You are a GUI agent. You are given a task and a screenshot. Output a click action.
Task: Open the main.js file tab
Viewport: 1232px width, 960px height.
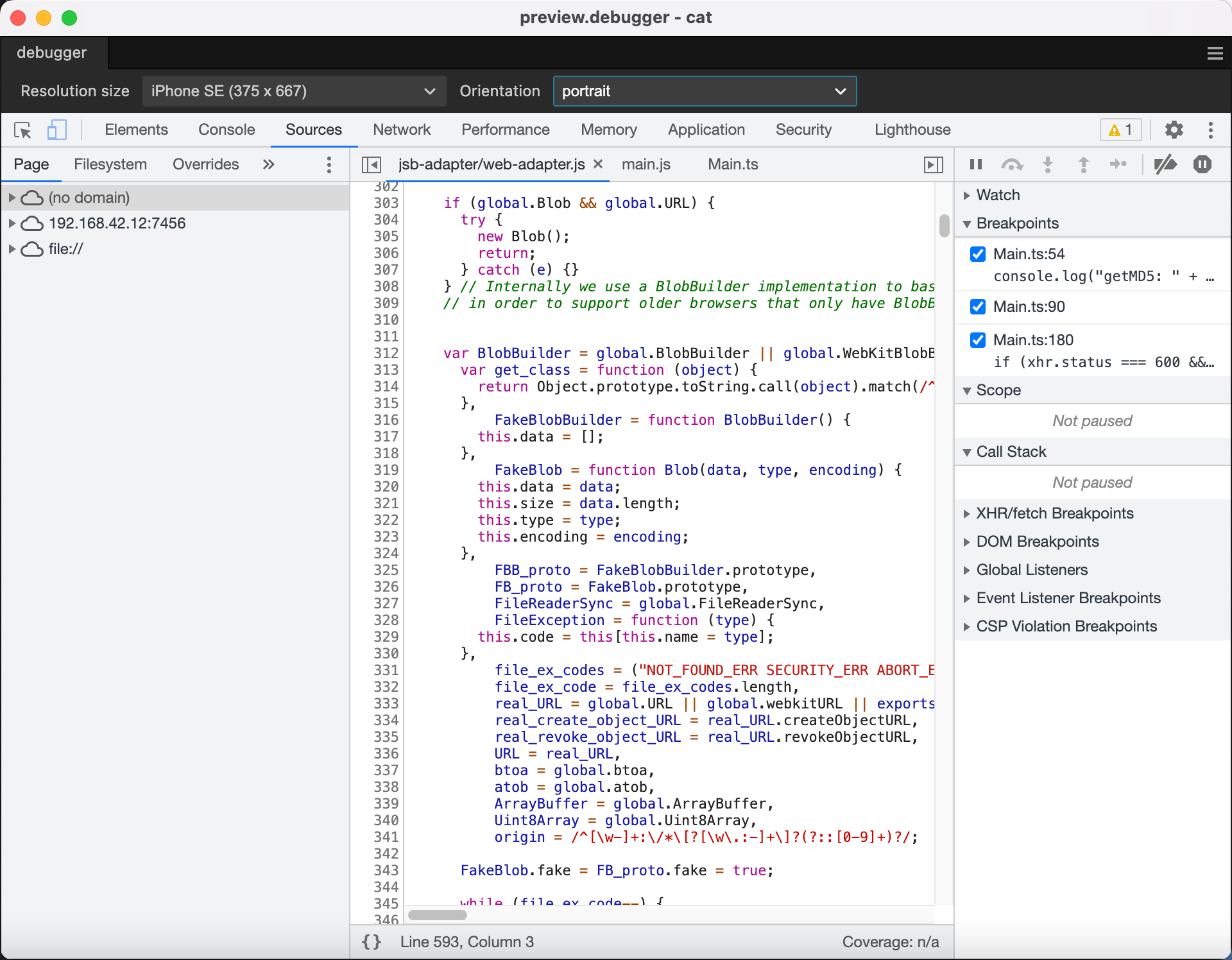point(646,165)
